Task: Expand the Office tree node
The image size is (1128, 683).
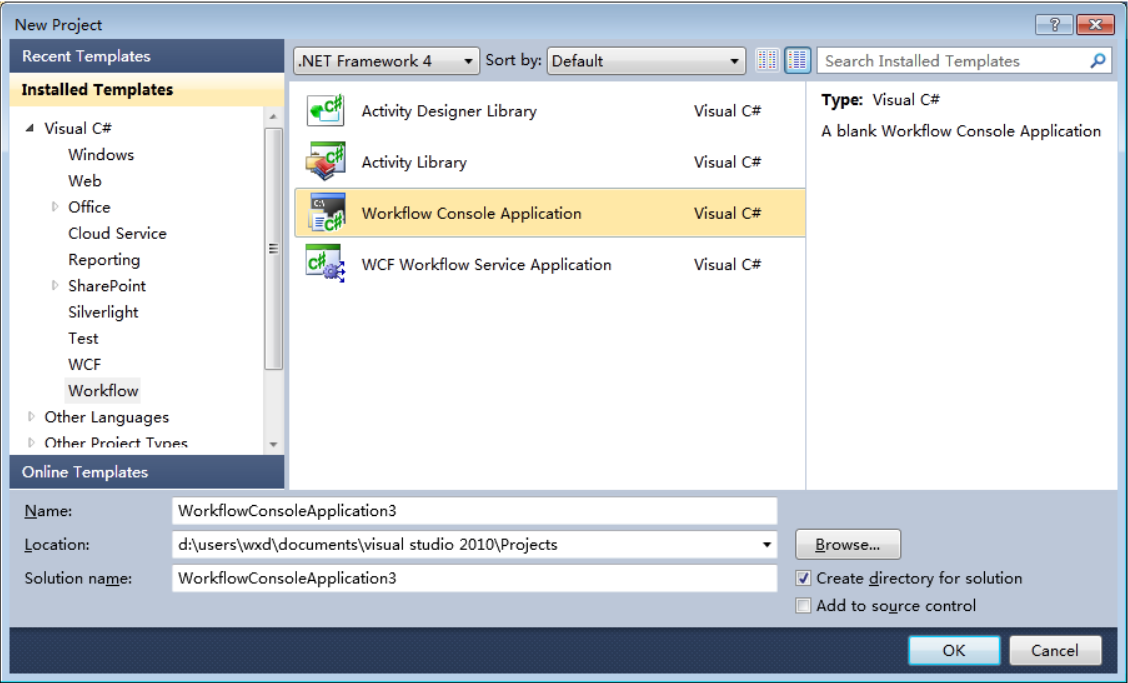Action: coord(55,207)
